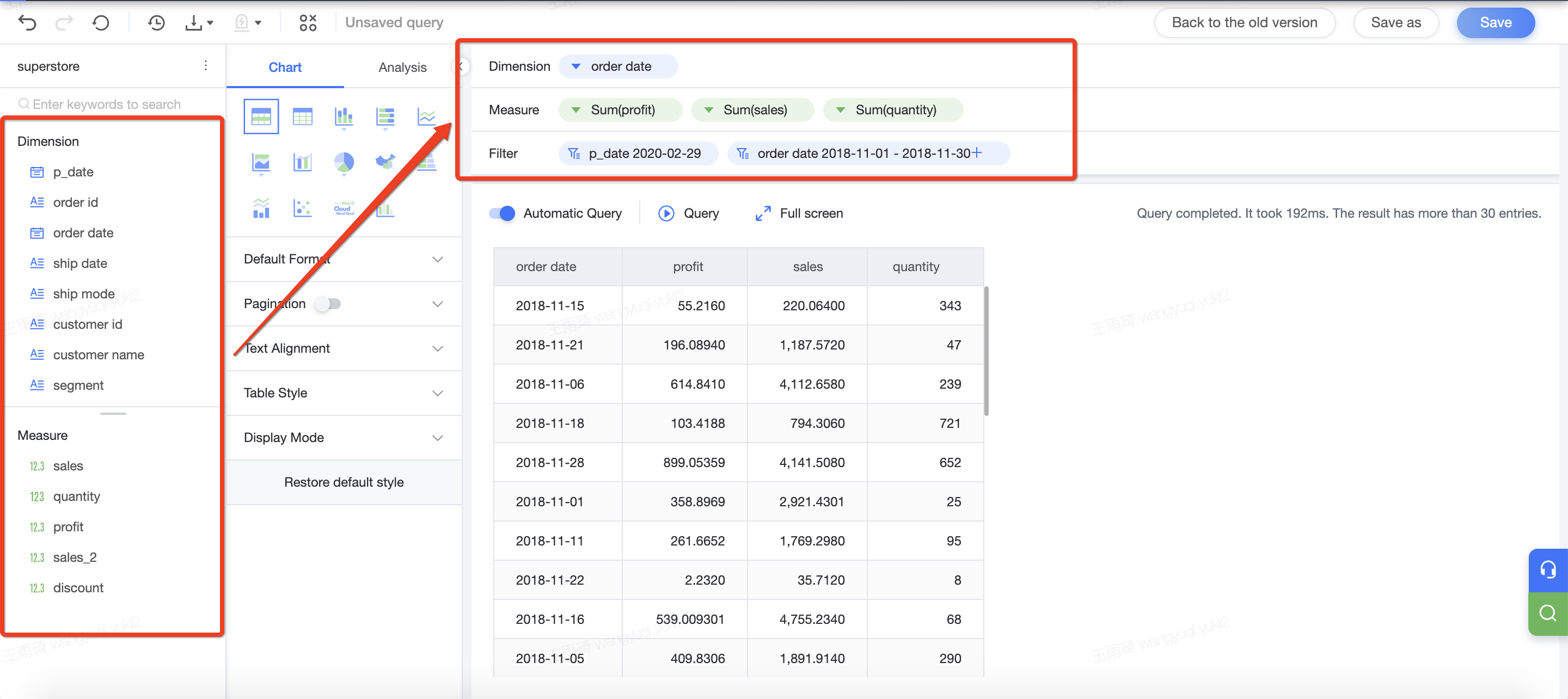Select the bar-line combo chart type
Image resolution: width=1568 pixels, height=699 pixels.
[303, 163]
